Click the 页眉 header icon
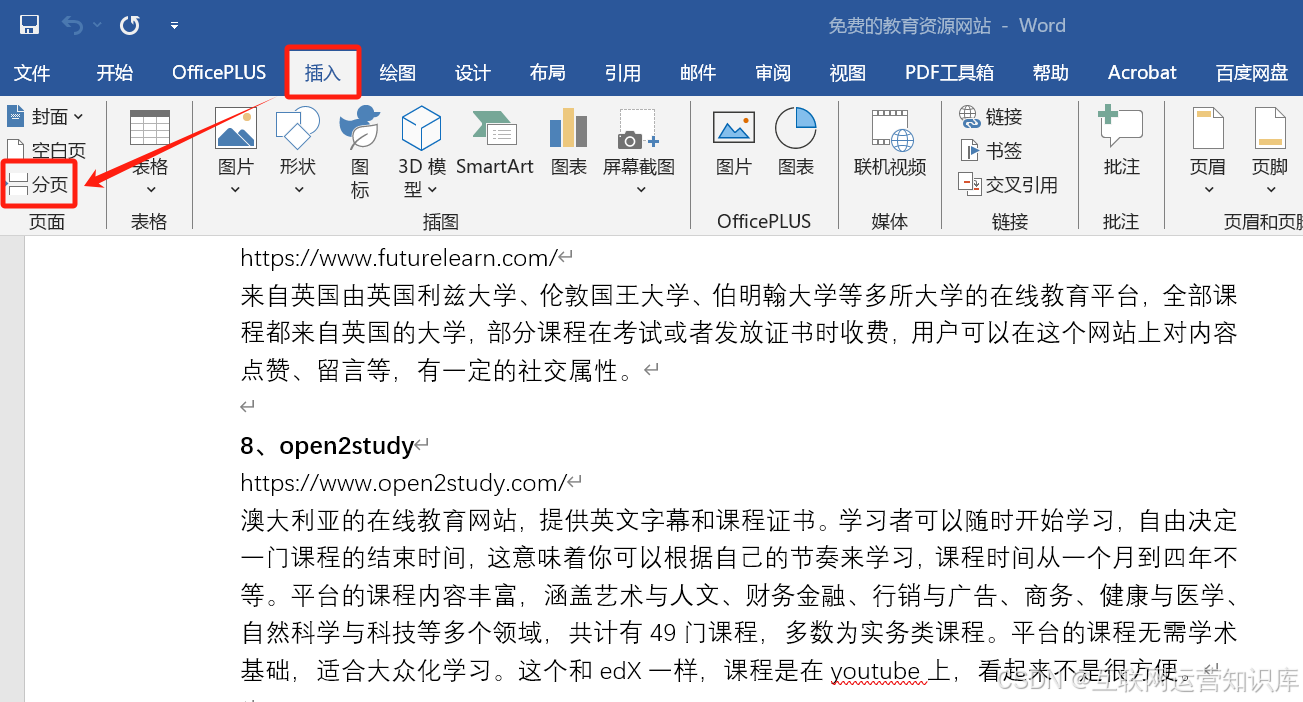The height and width of the screenshot is (702, 1303). point(1208,129)
